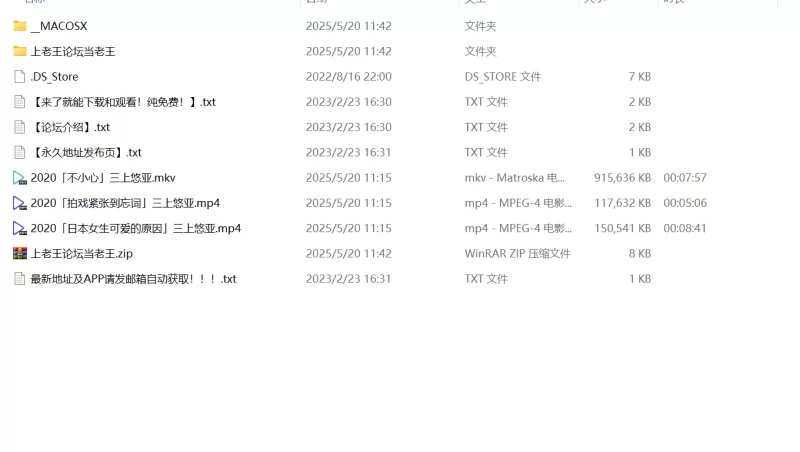Click the date 2022/8/16 22:00 entry

pos(348,77)
